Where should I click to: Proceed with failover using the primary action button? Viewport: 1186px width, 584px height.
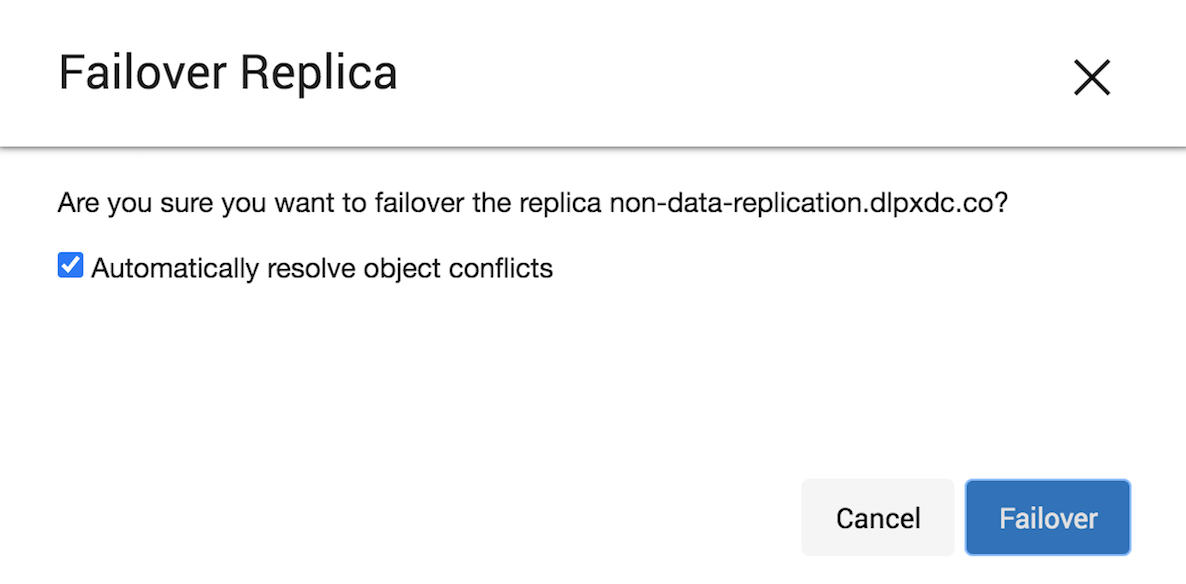[x=1047, y=517]
